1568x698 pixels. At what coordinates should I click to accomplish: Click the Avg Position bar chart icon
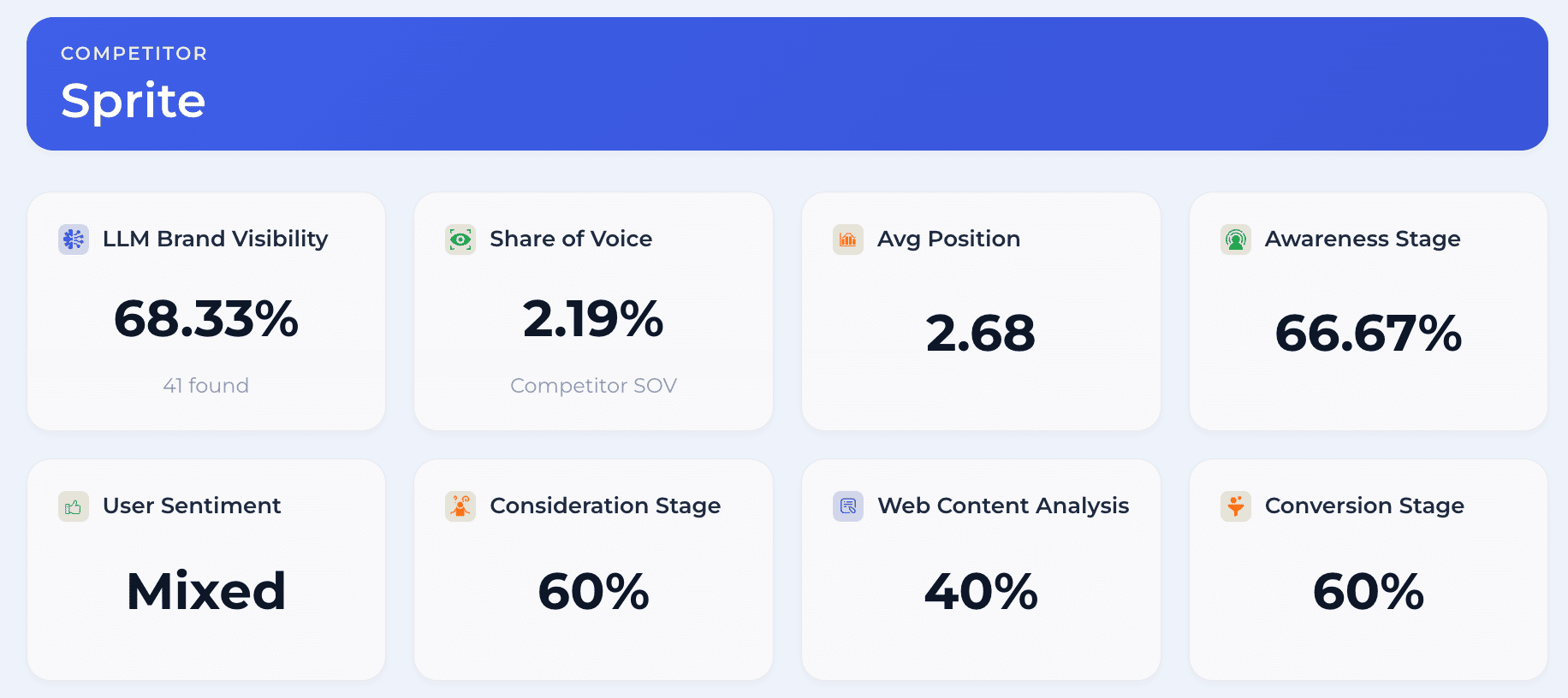tap(848, 240)
